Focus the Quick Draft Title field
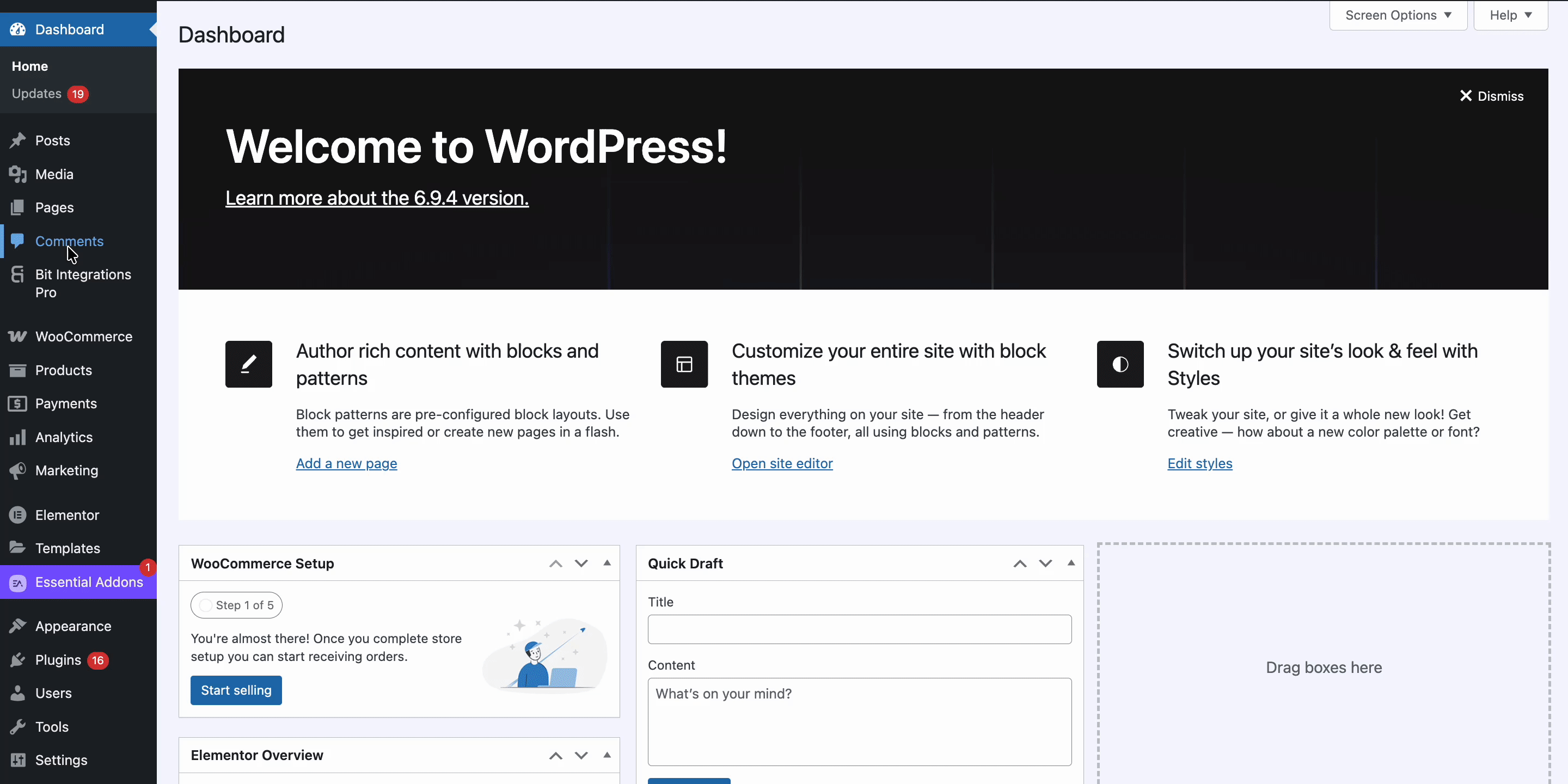The width and height of the screenshot is (1568, 784). coord(860,629)
